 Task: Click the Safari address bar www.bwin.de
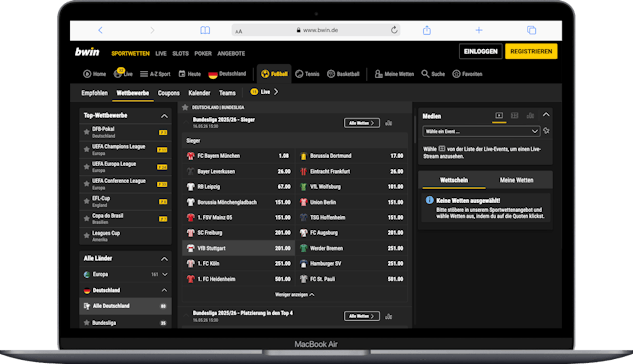click(316, 30)
